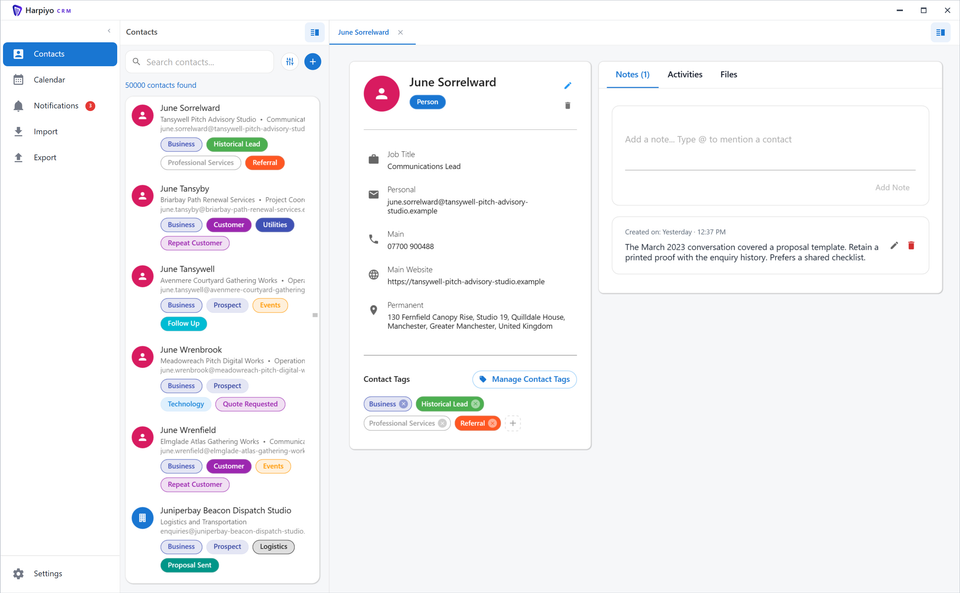Delete contact with trash icon below pencil

(568, 105)
